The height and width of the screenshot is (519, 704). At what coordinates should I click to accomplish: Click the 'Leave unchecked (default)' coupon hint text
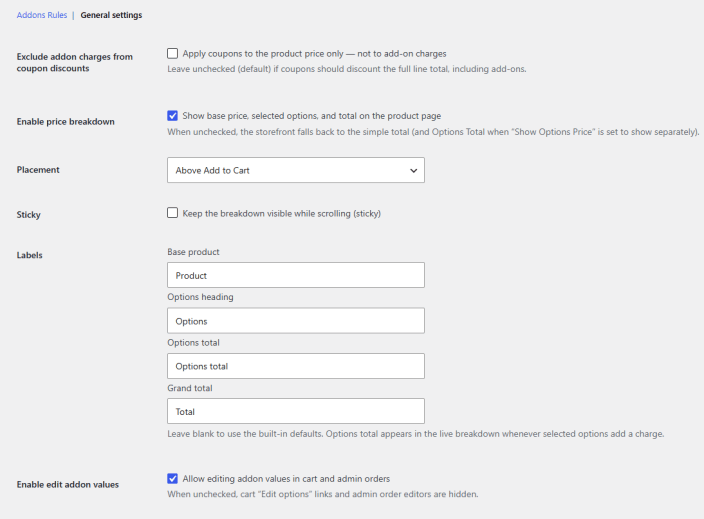pyautogui.click(x=347, y=69)
